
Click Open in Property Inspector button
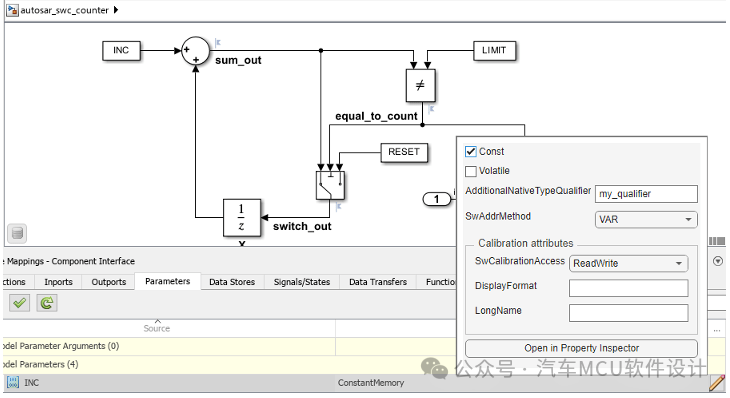(581, 348)
